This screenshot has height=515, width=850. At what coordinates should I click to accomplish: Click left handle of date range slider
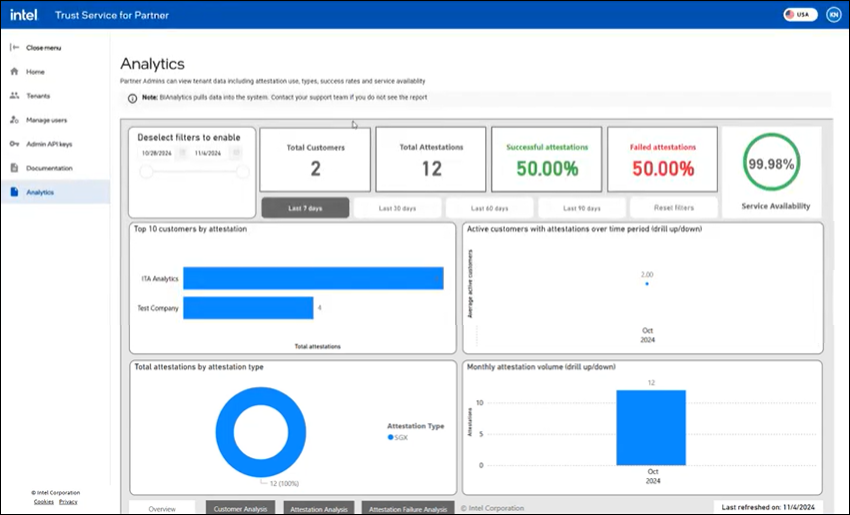(146, 172)
